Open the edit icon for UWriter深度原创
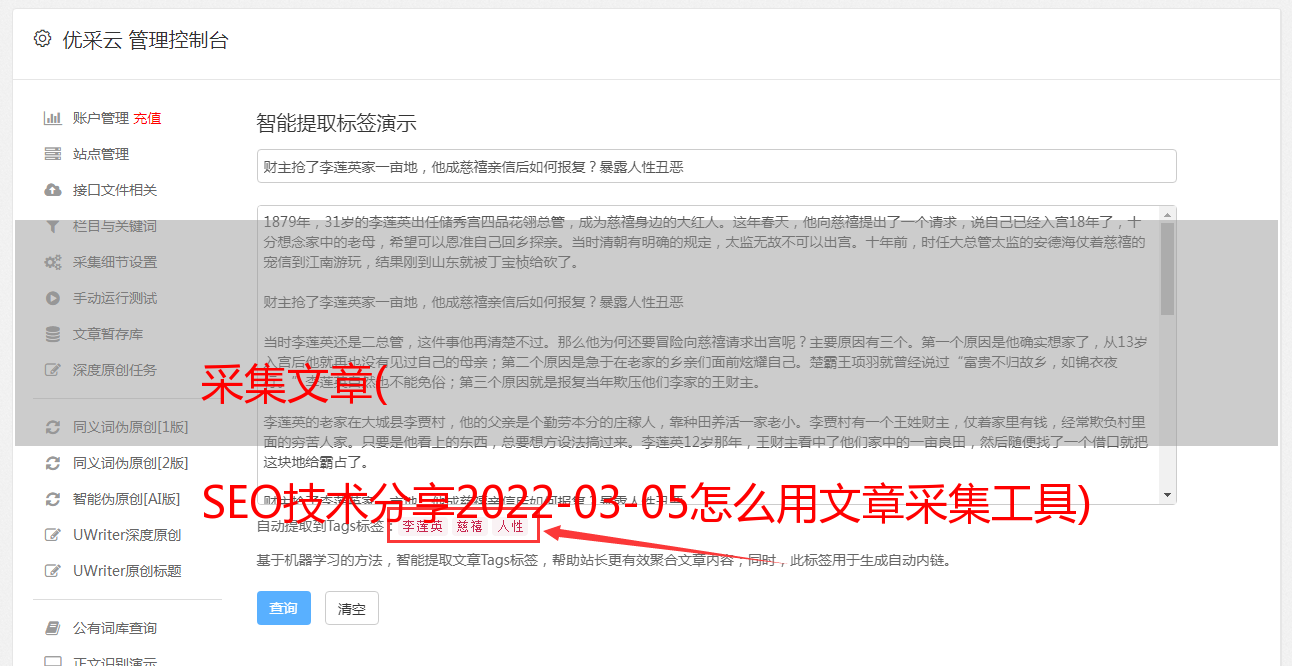This screenshot has width=1292, height=666. tap(53, 535)
